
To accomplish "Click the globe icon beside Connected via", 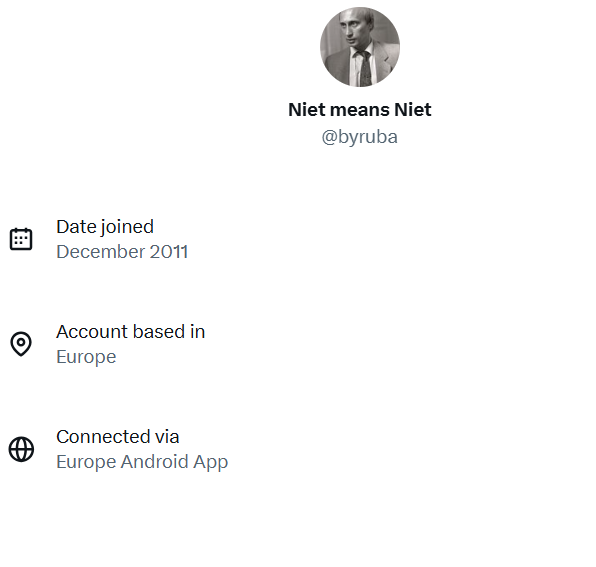I will (x=21, y=449).
